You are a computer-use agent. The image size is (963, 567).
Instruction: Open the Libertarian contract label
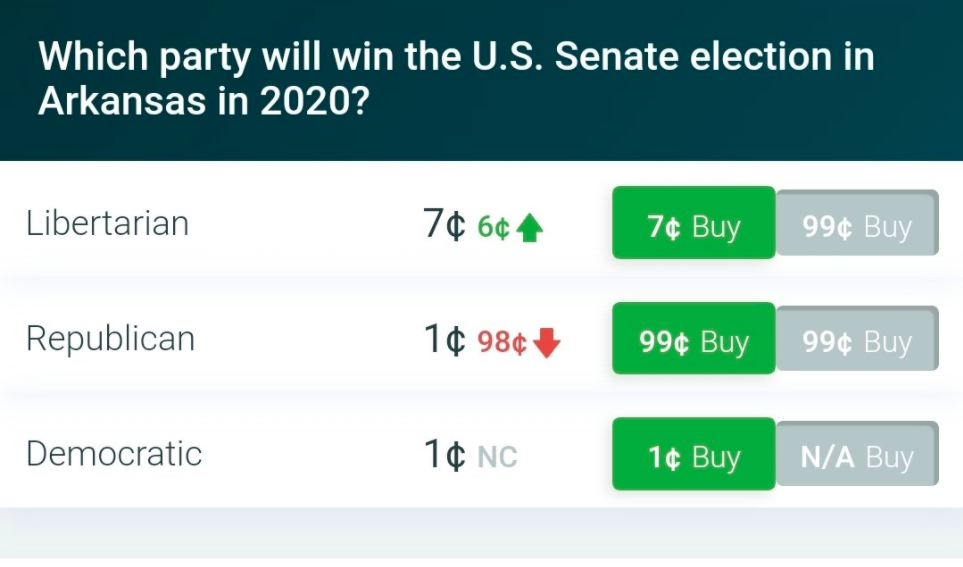[108, 223]
